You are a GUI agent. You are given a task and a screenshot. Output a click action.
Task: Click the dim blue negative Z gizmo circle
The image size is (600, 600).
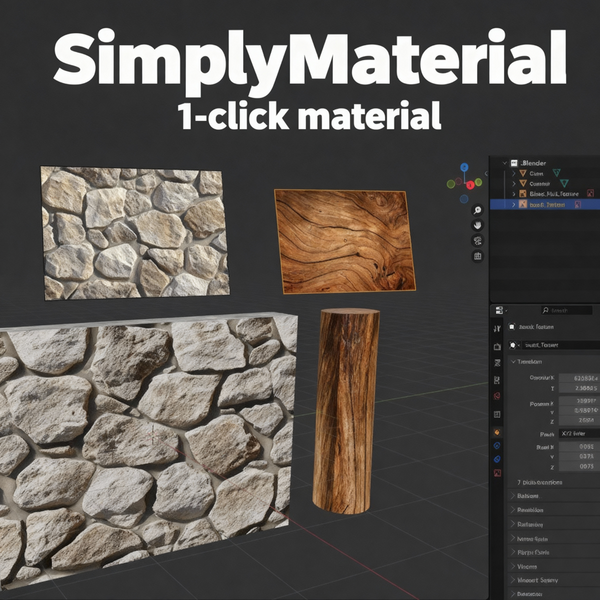point(464,199)
